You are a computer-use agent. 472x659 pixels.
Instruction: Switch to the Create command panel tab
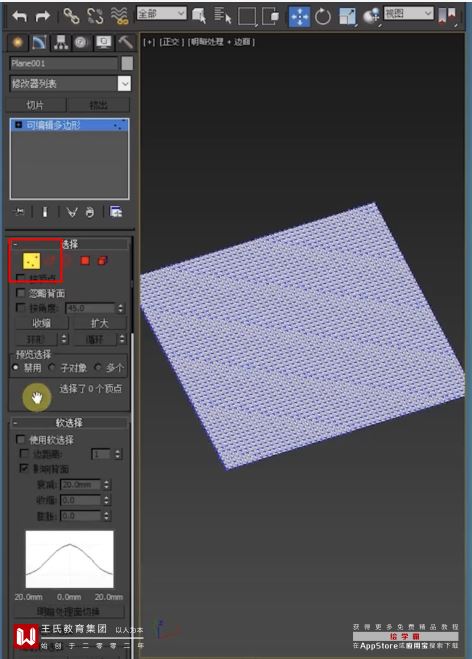point(18,42)
